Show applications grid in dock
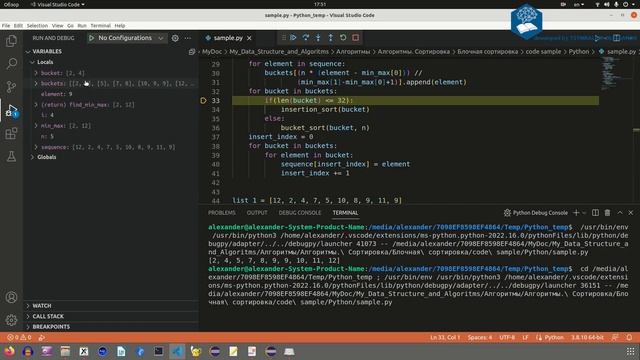Viewport: 640px width, 360px height. (x=630, y=351)
